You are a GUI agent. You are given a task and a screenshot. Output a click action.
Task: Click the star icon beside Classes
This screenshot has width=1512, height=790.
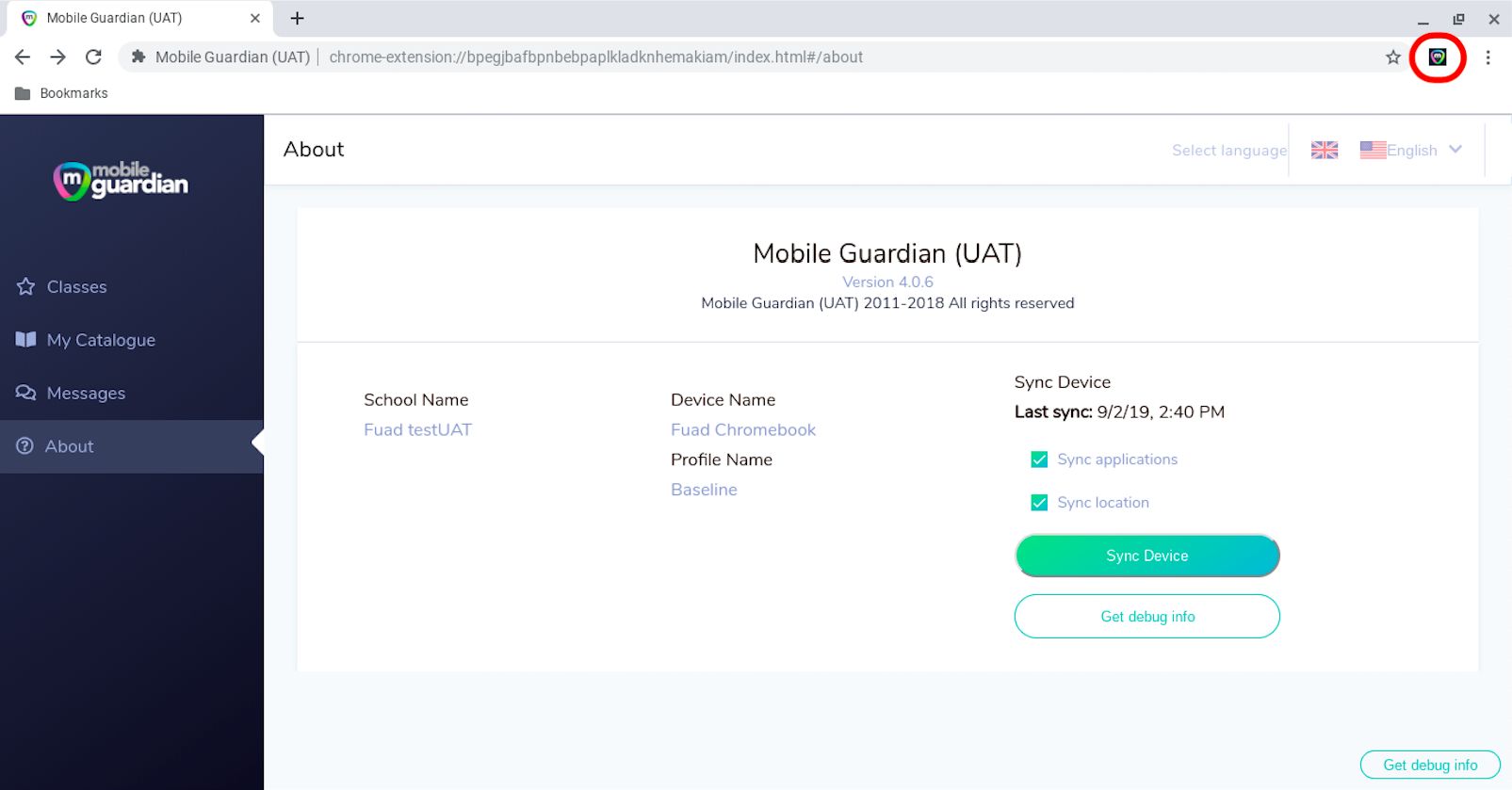pyautogui.click(x=26, y=286)
